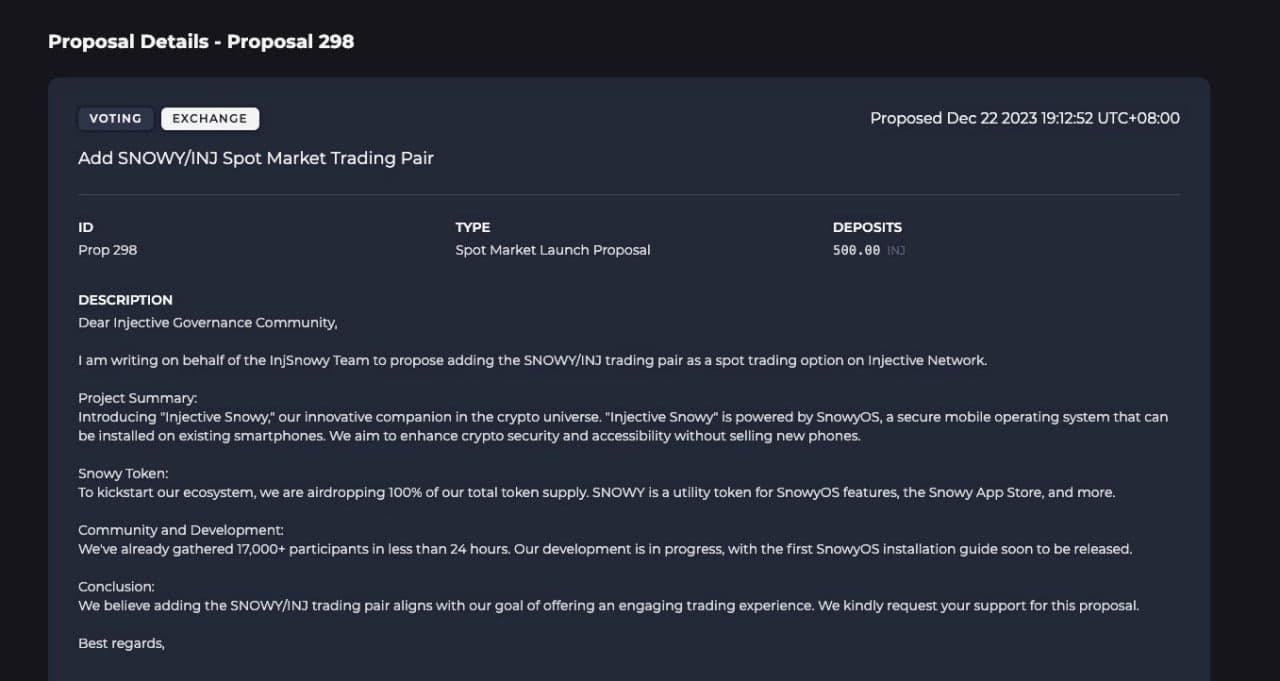Click the Best regards closing line
This screenshot has width=1280, height=681.
[x=122, y=643]
